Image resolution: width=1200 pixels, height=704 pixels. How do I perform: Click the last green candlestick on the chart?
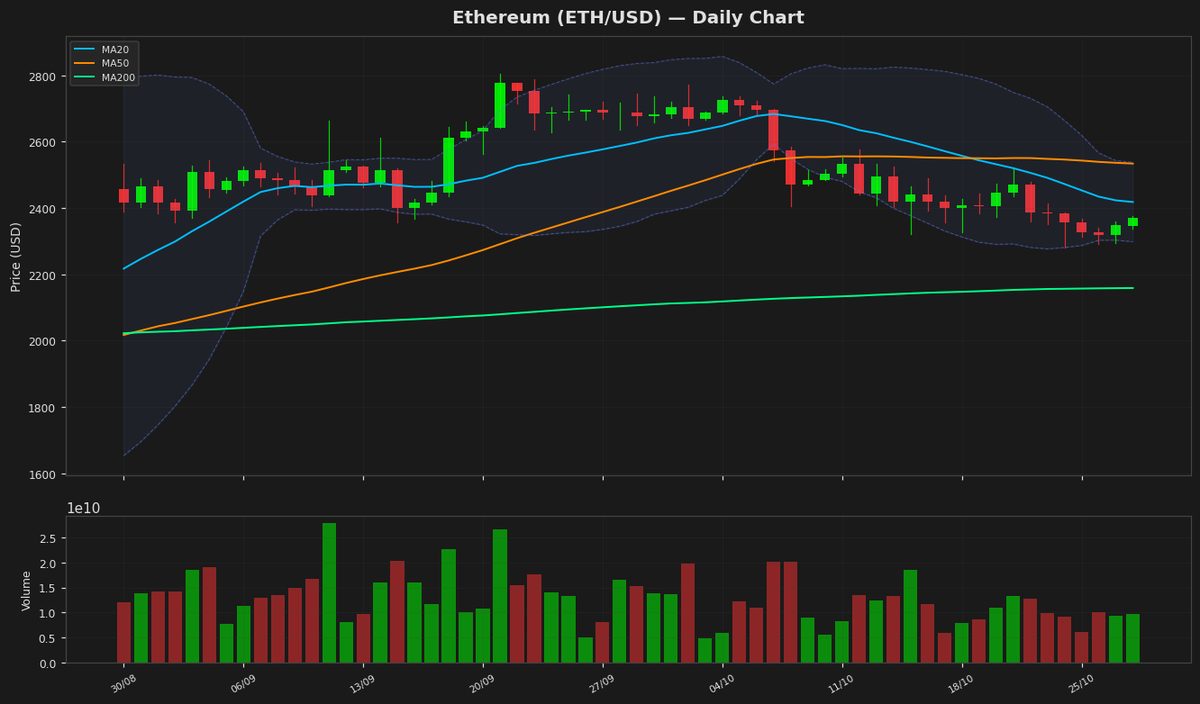1133,222
